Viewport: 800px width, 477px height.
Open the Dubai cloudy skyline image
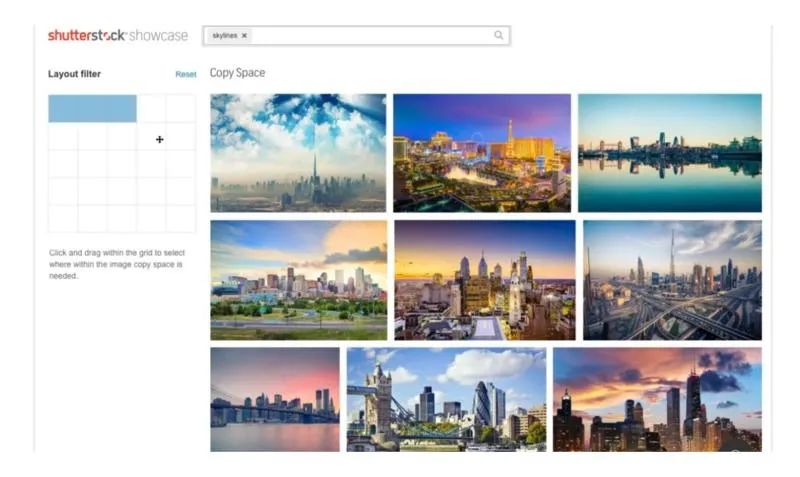pyautogui.click(x=298, y=153)
